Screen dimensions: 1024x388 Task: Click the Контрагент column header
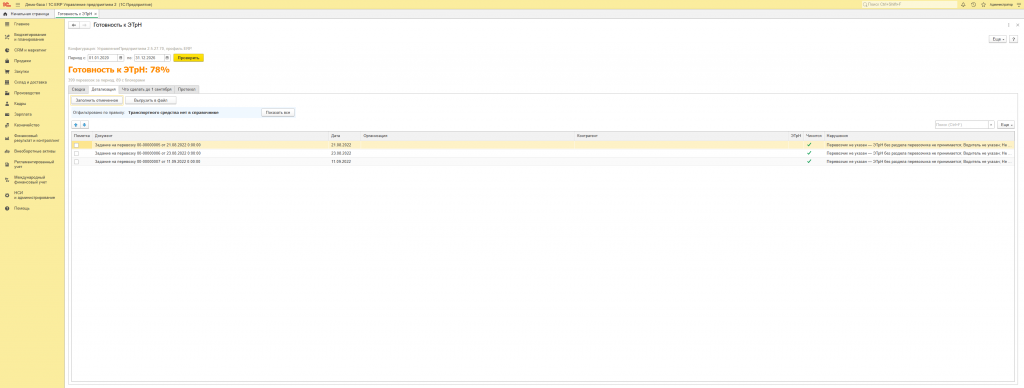681,135
